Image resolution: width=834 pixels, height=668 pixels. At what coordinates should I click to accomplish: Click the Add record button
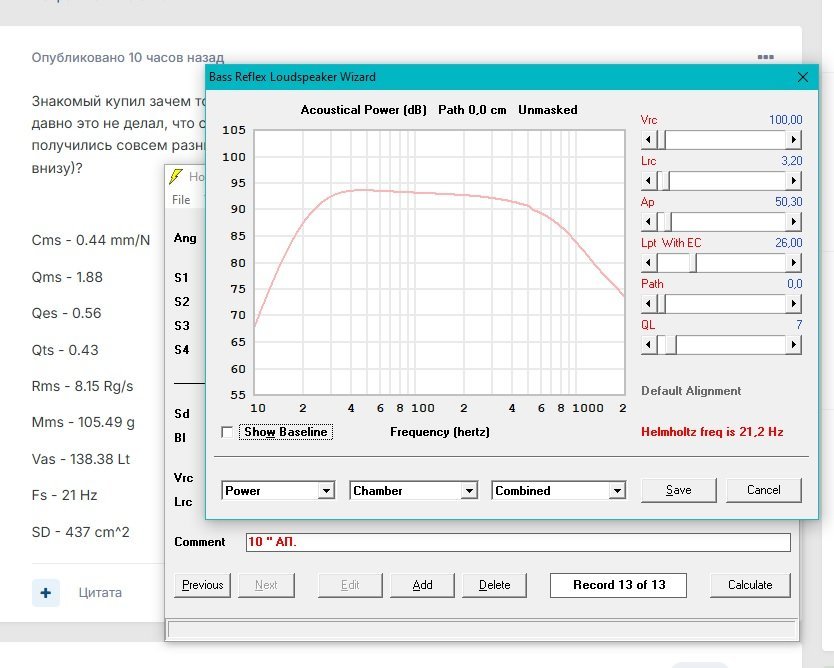(x=422, y=585)
